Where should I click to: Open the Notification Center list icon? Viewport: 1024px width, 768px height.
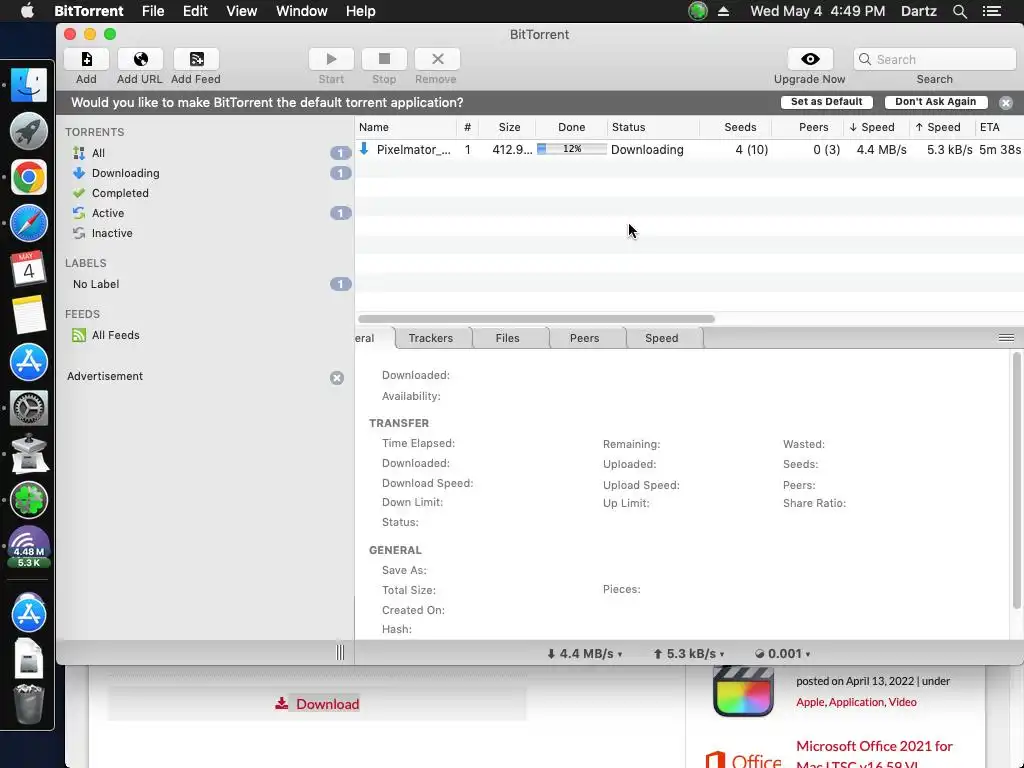click(x=992, y=11)
